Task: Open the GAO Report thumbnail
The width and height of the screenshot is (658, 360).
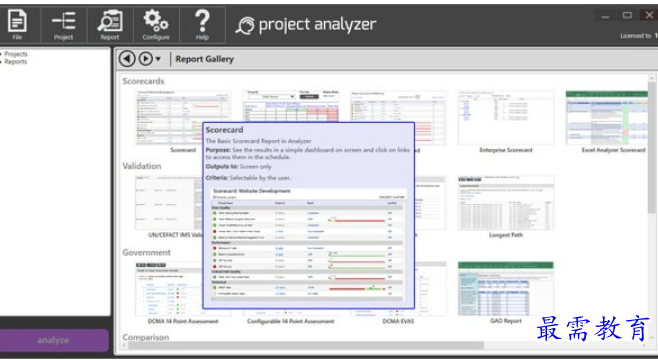Action: click(x=506, y=289)
